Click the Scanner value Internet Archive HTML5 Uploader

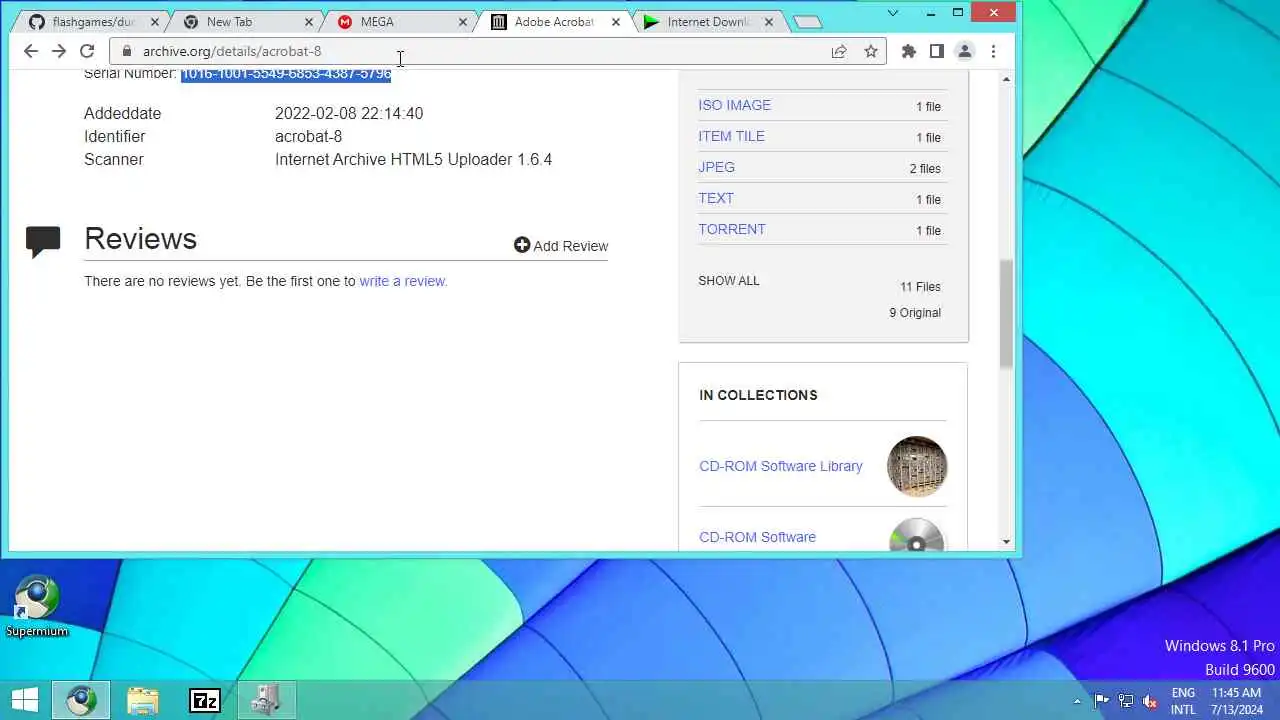[413, 159]
